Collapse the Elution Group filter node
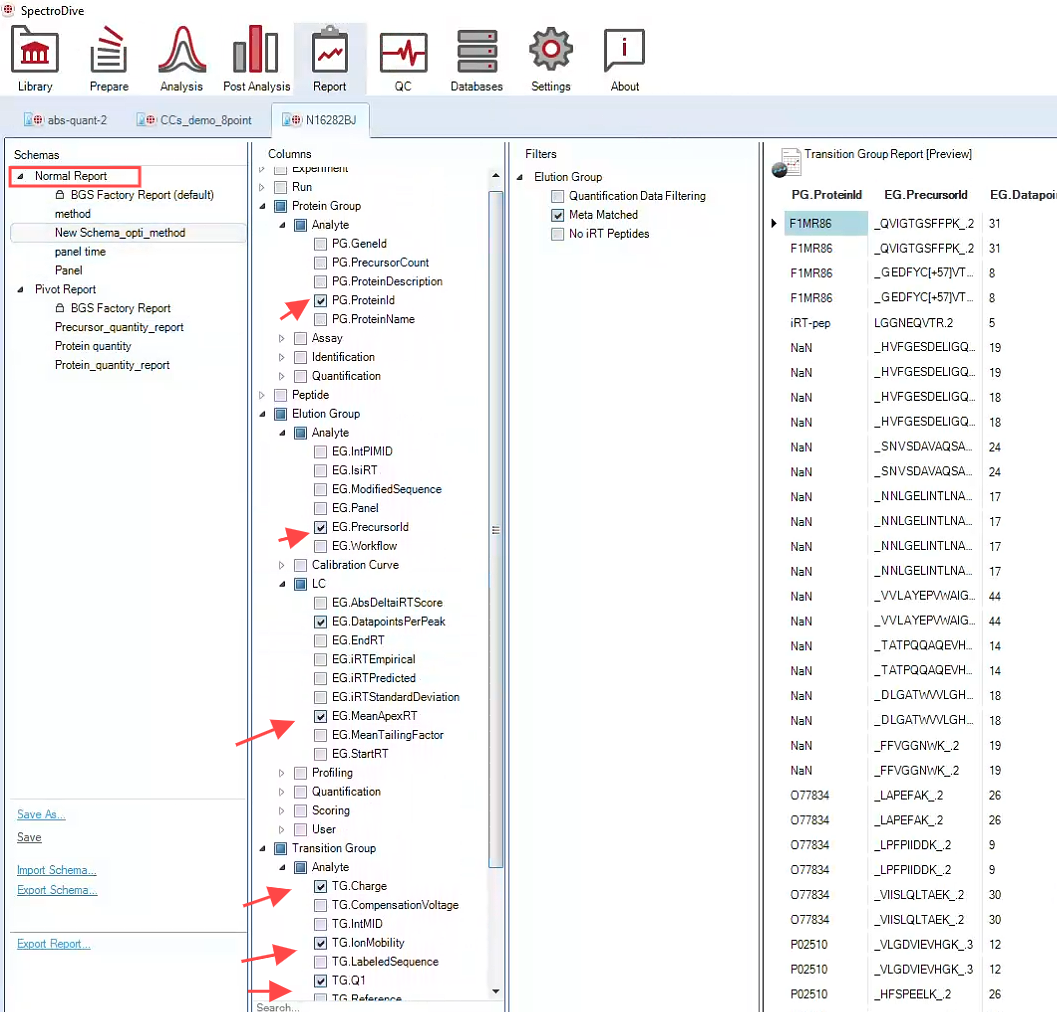The height and width of the screenshot is (1012, 1057). [x=520, y=177]
